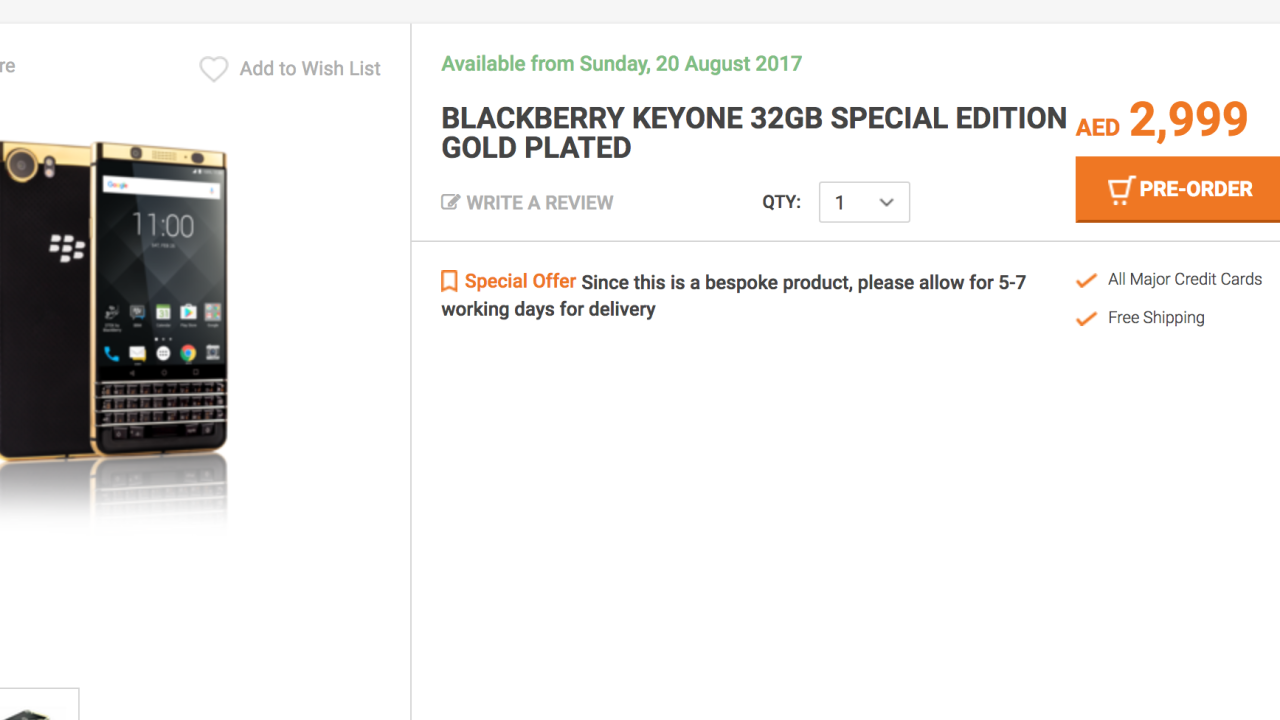Open the WRITE A REVIEW link

tap(539, 202)
